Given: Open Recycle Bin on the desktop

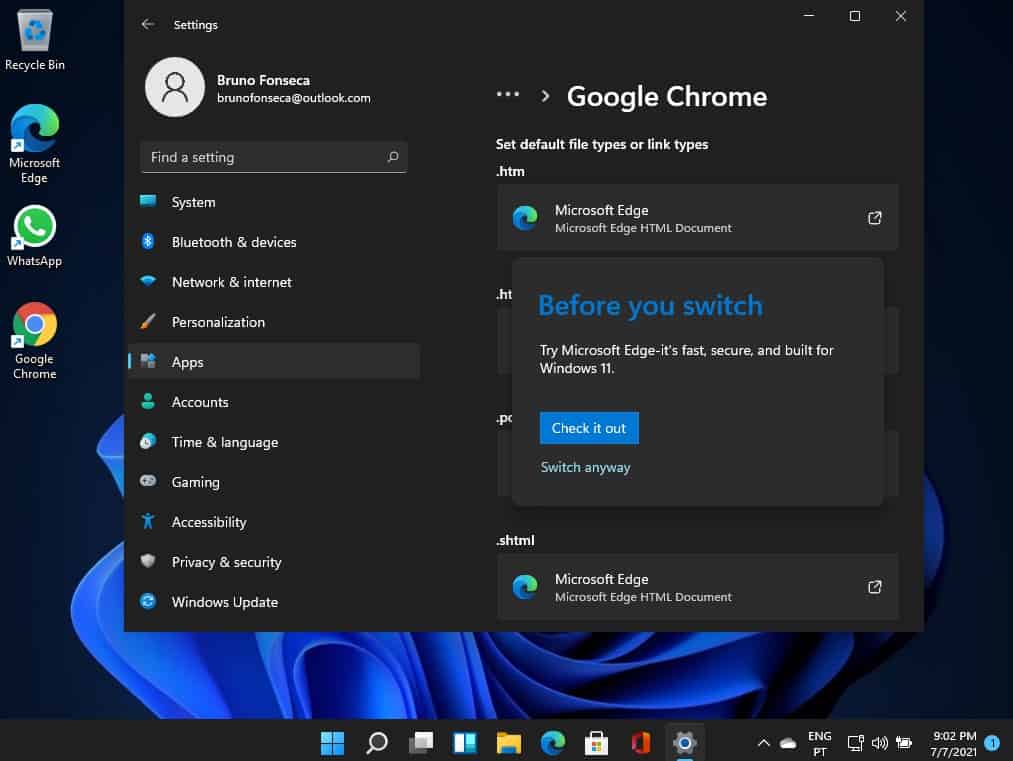Looking at the screenshot, I should (x=35, y=40).
